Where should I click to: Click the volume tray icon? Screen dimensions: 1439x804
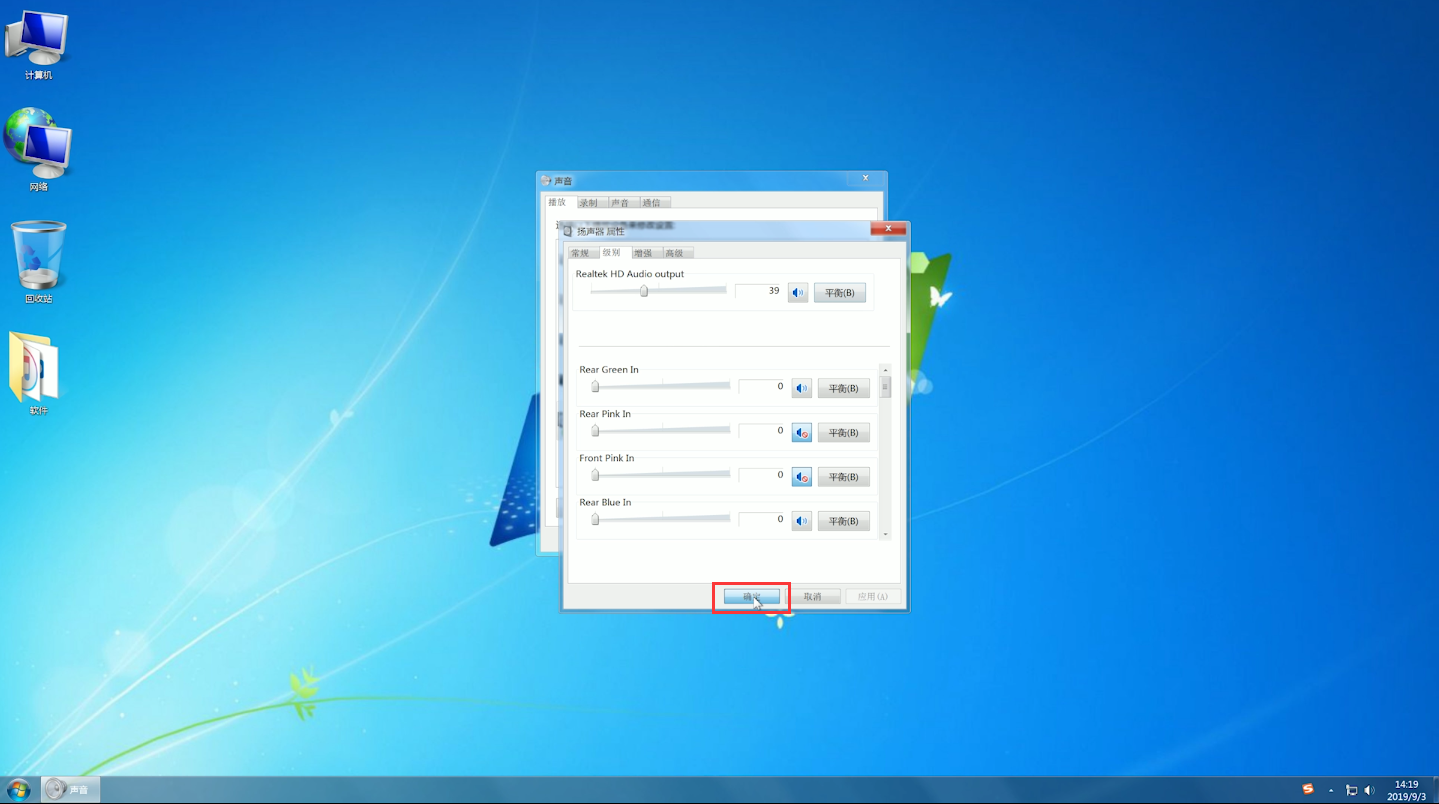coord(1370,790)
